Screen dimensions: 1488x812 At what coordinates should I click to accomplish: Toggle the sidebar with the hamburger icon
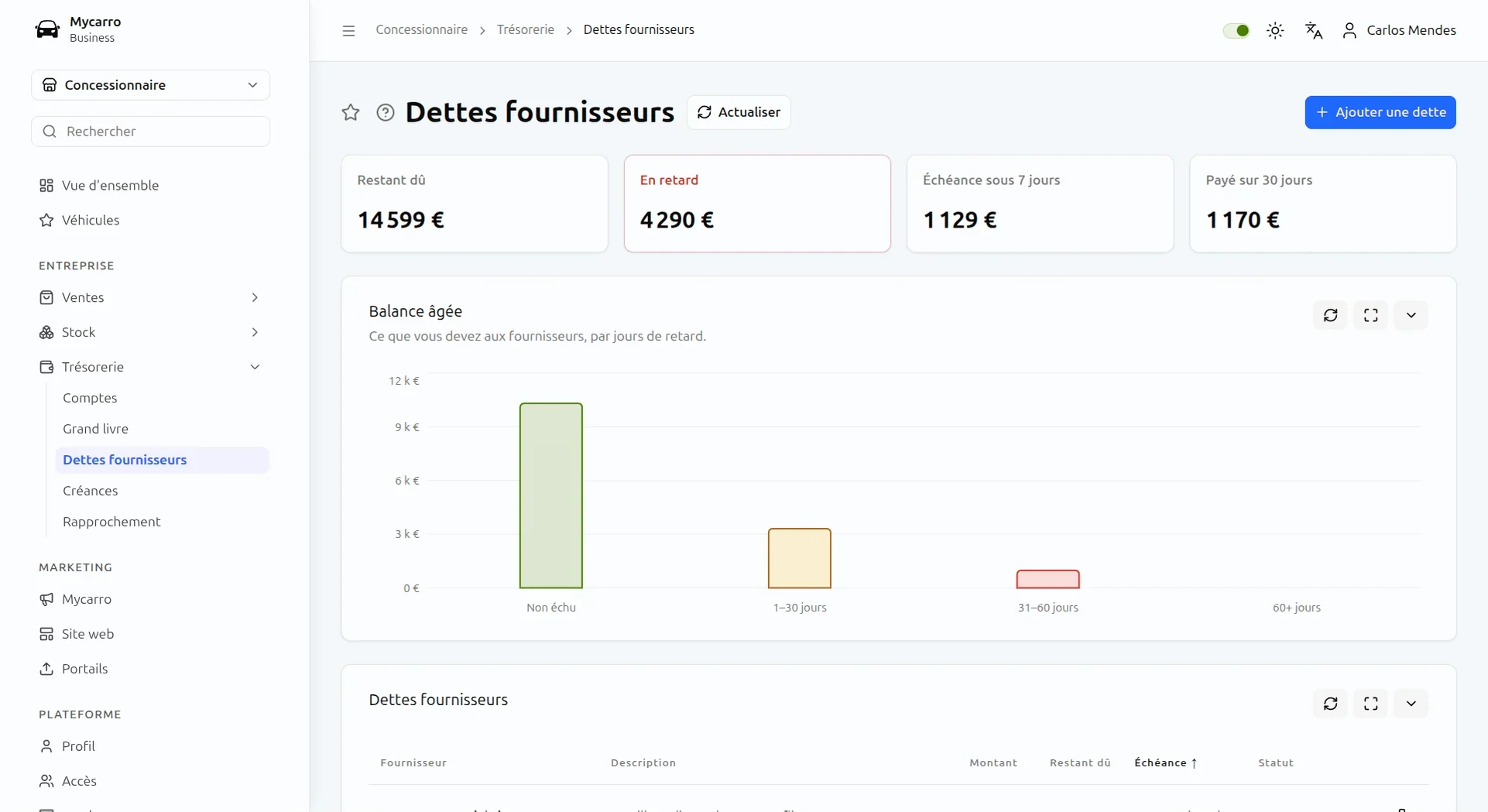[348, 30]
